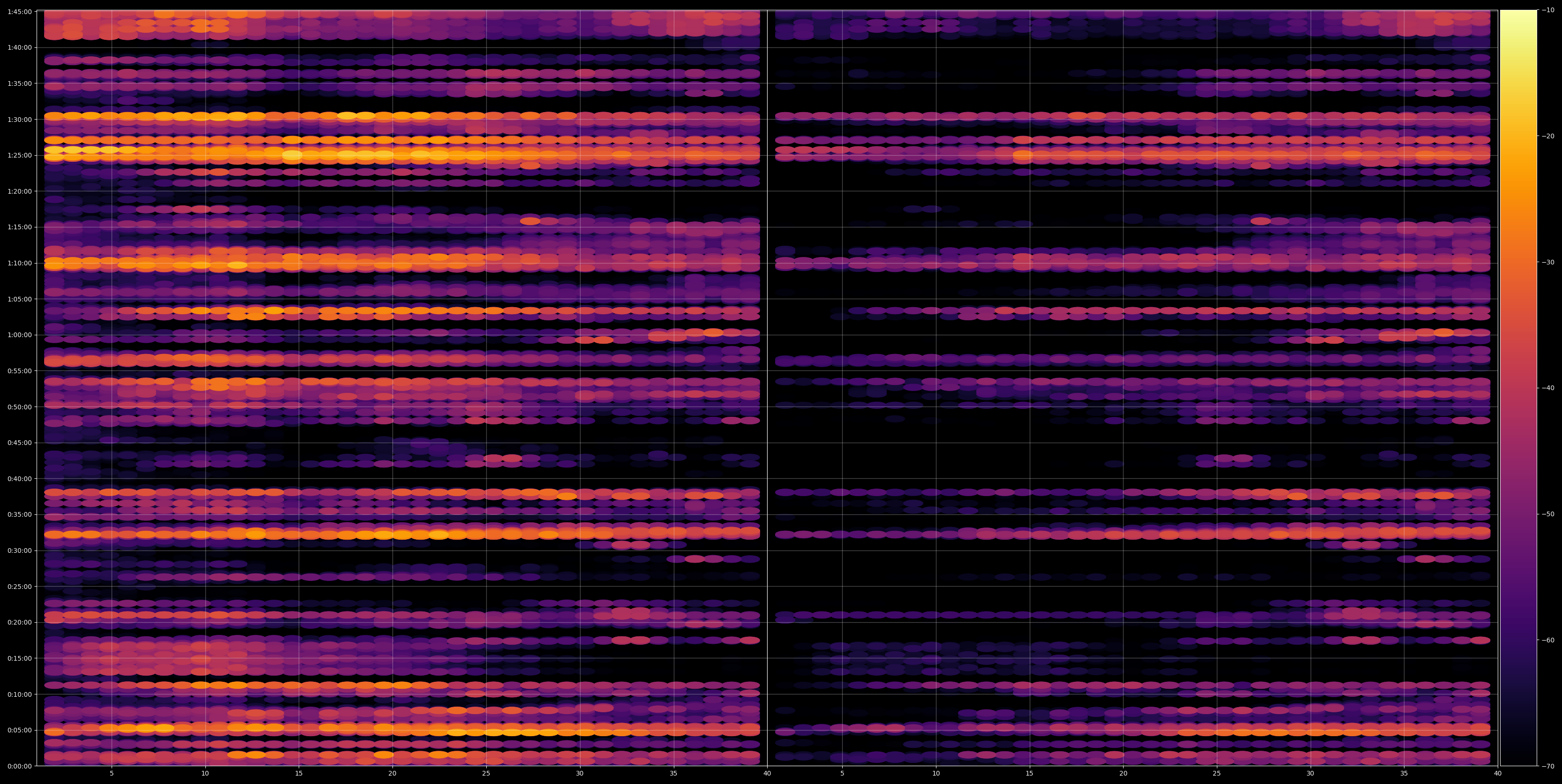Click the −70 colorbar tick label
Viewport: 1562px width, 784px height.
coord(1547,766)
